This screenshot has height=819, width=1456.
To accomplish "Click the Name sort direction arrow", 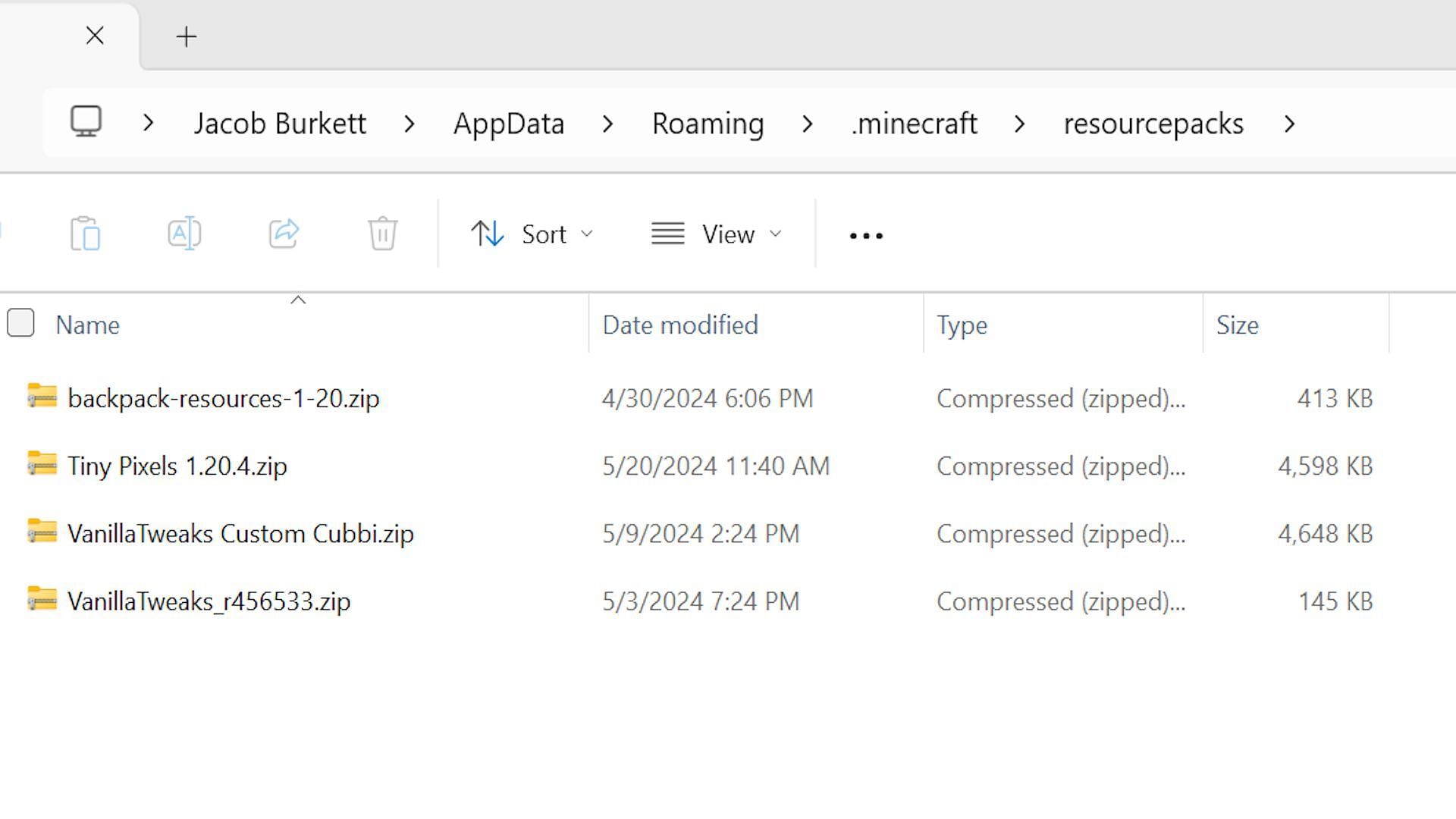I will pyautogui.click(x=298, y=300).
